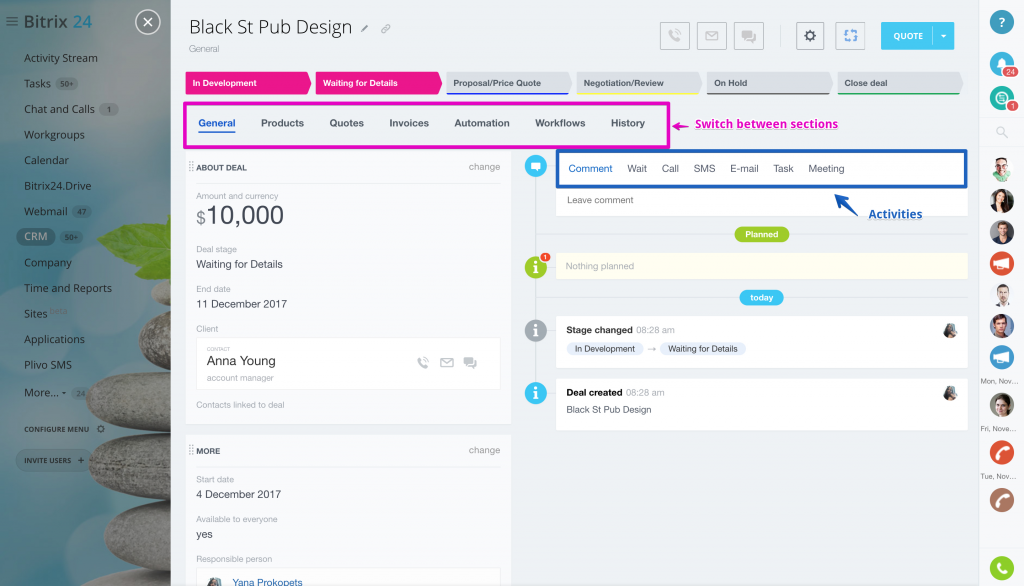Open the author avatar on the Stage changed entry
Image resolution: width=1024 pixels, height=586 pixels.
950,331
